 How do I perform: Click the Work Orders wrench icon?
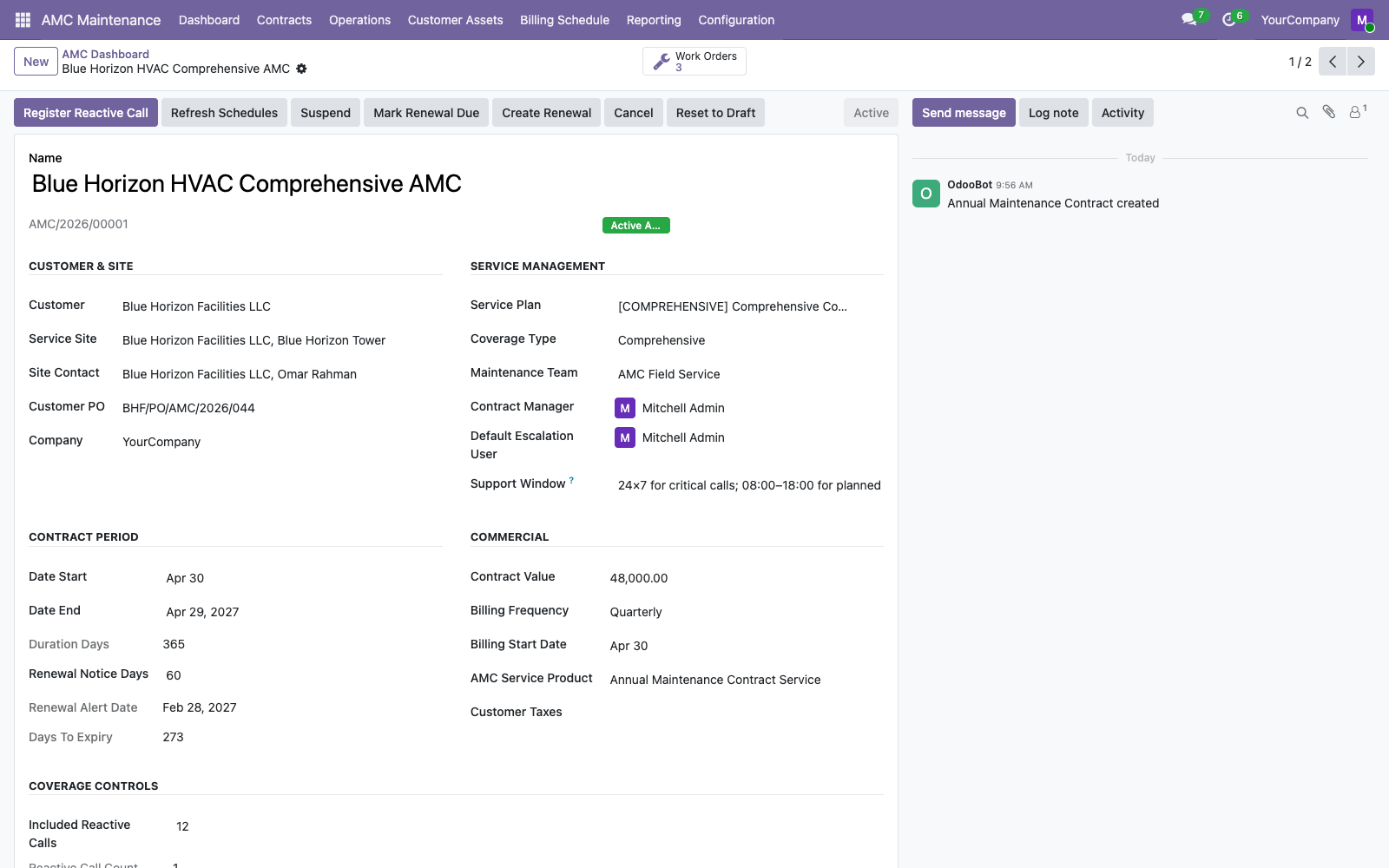[x=662, y=62]
